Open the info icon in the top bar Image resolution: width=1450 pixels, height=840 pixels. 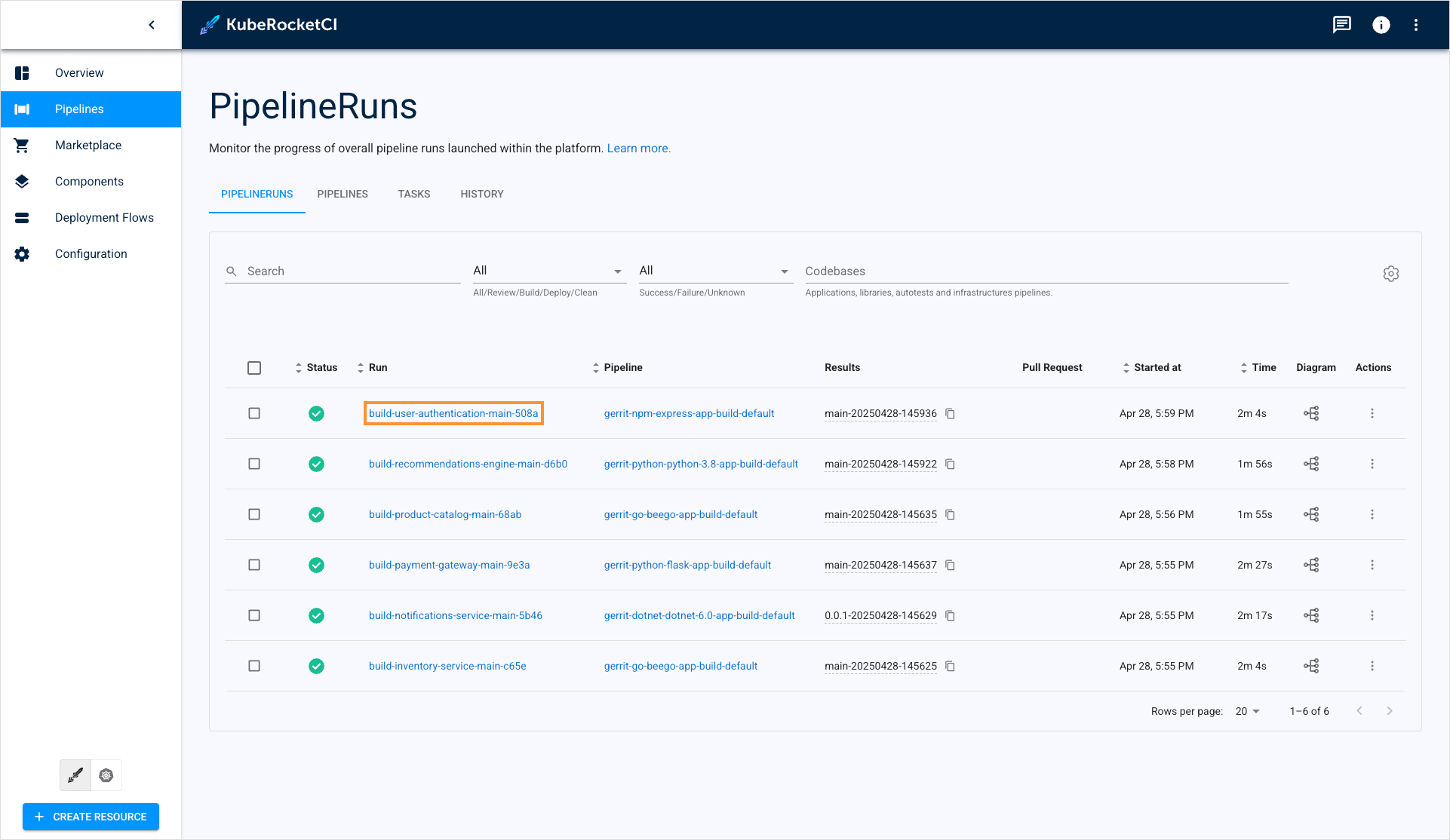click(1381, 25)
